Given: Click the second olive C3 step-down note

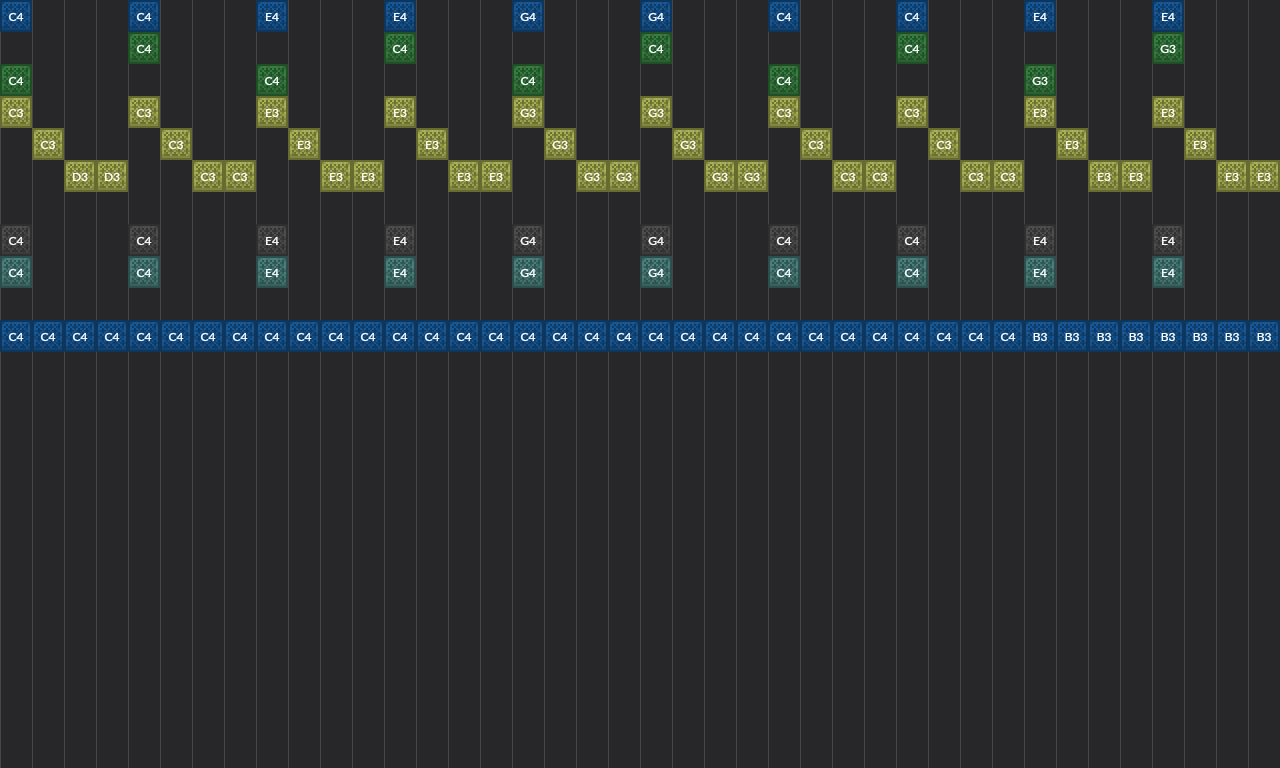Looking at the screenshot, I should (x=48, y=144).
